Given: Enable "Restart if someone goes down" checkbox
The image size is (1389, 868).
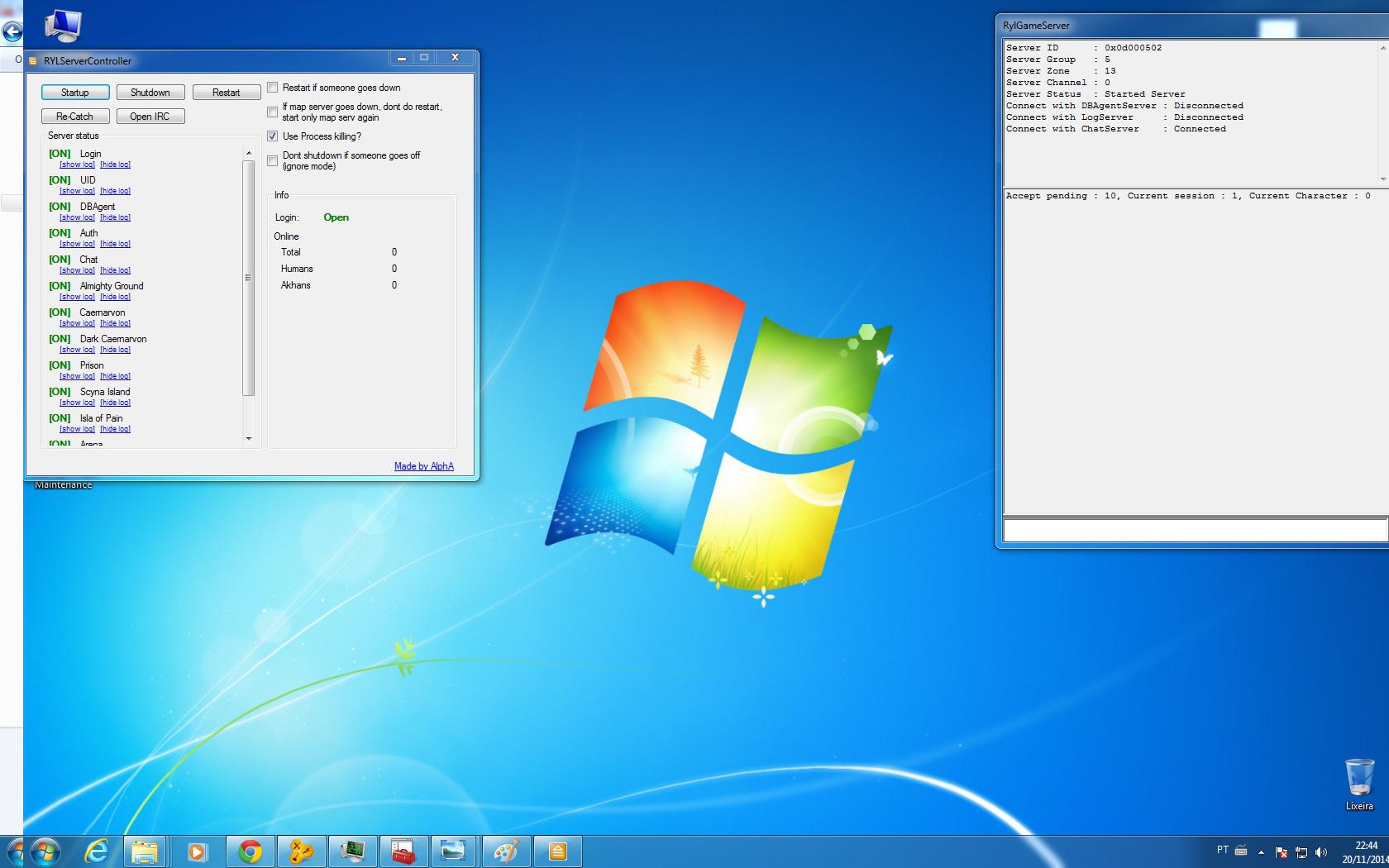Looking at the screenshot, I should (x=273, y=88).
